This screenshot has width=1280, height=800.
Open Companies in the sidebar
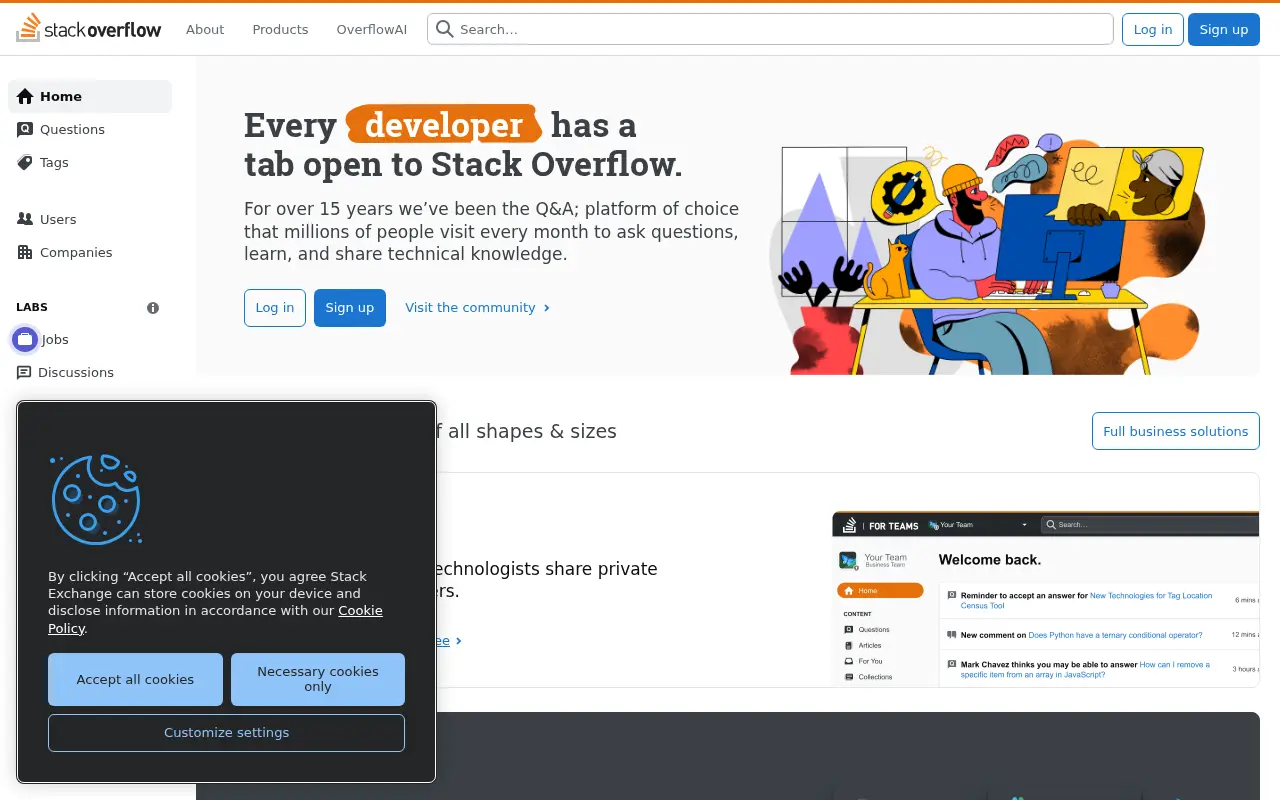(x=90, y=252)
